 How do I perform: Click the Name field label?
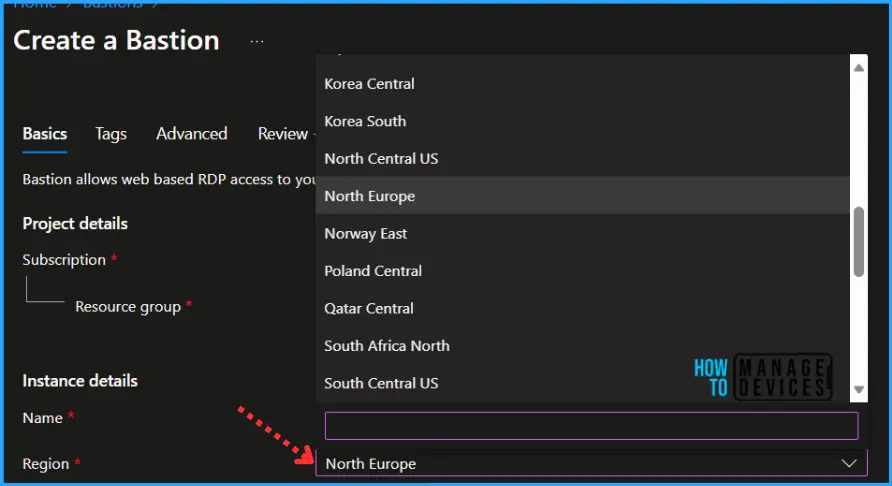coord(43,418)
